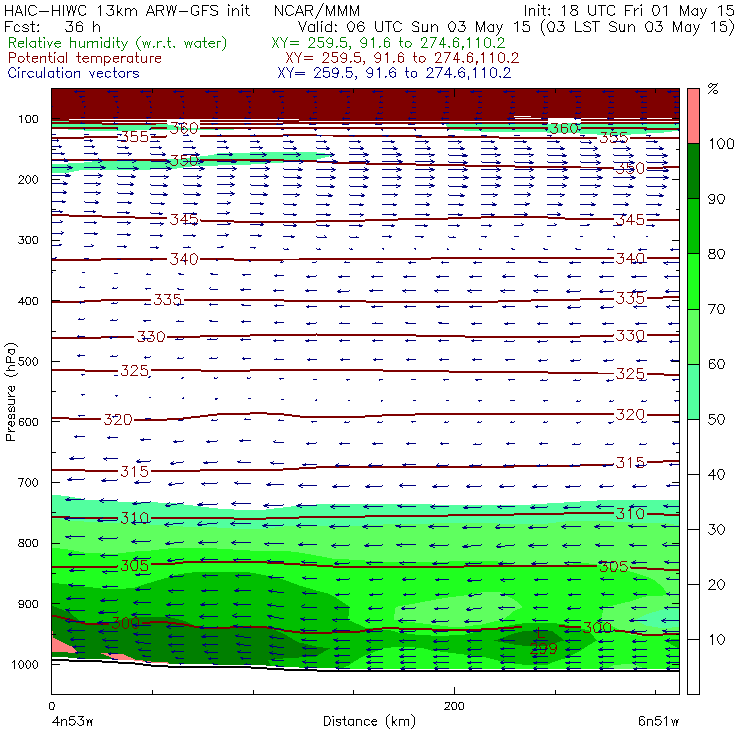The width and height of the screenshot is (740, 740).
Task: Click the right-side '320' contour label
Action: click(630, 415)
